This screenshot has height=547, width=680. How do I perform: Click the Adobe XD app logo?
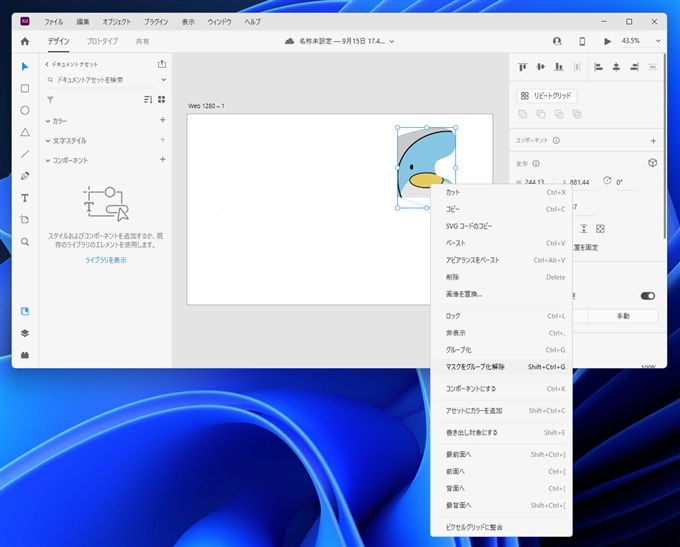(25, 21)
